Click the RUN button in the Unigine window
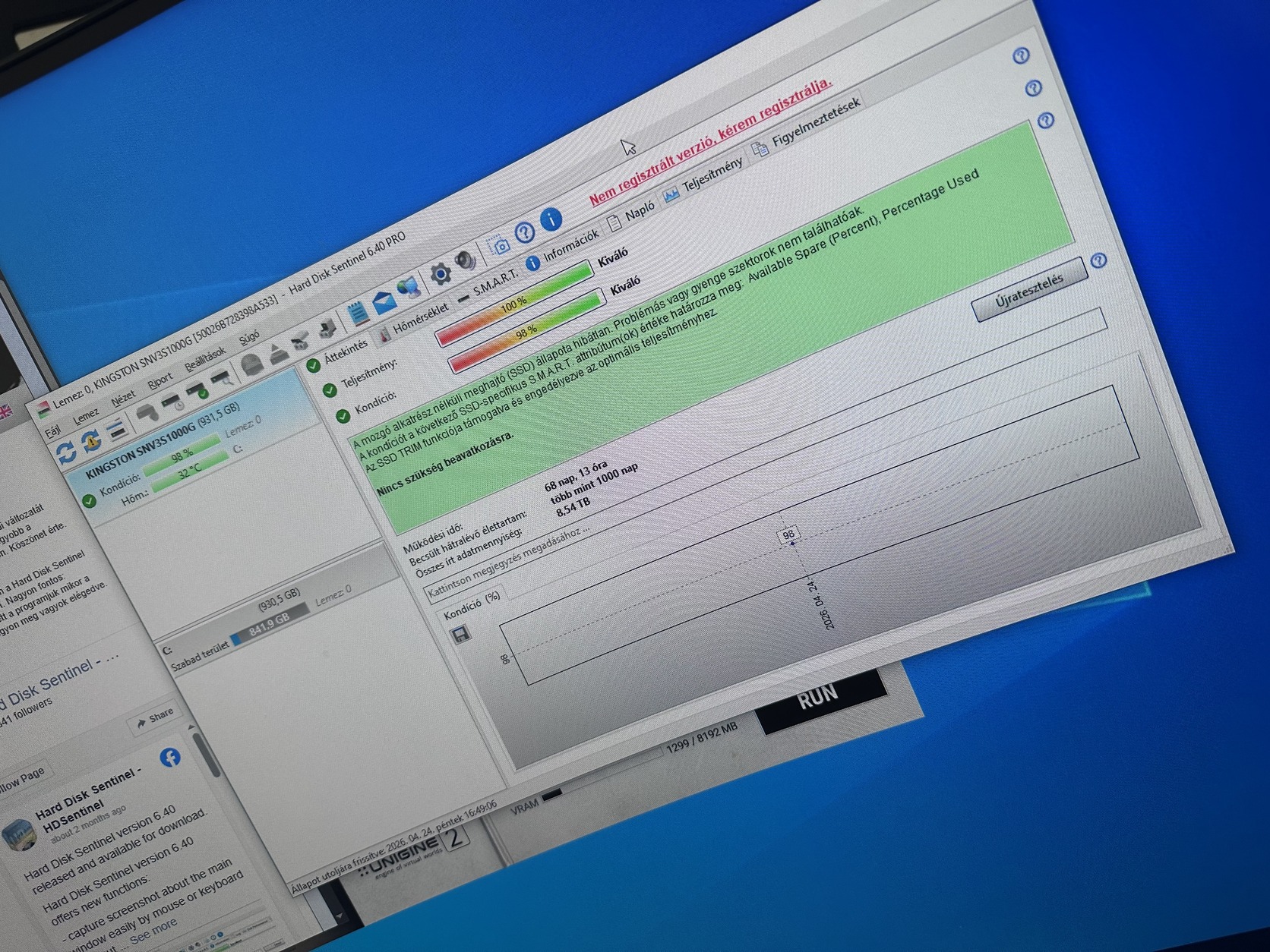1270x952 pixels. tap(820, 699)
